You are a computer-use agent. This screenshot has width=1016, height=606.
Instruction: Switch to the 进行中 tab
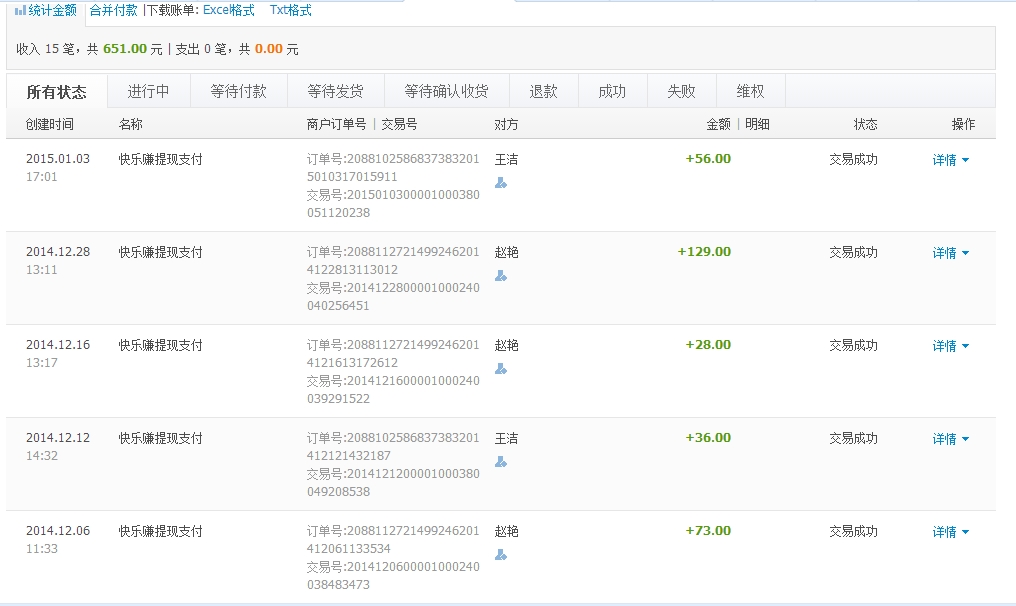pos(148,91)
